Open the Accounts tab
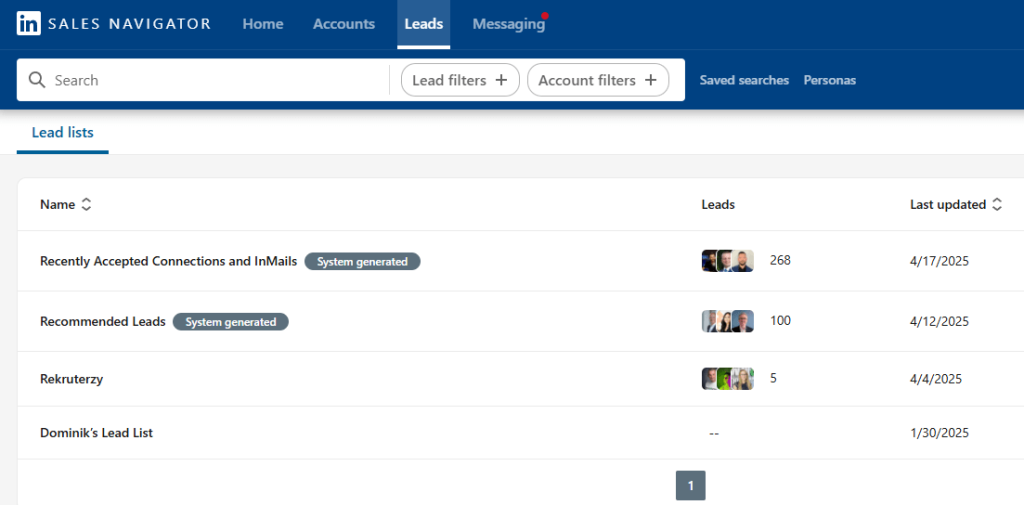This screenshot has width=1024, height=505. tap(344, 24)
